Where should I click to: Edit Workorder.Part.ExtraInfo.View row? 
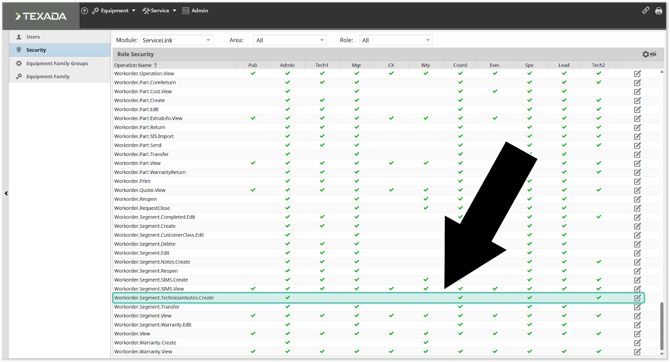637,118
